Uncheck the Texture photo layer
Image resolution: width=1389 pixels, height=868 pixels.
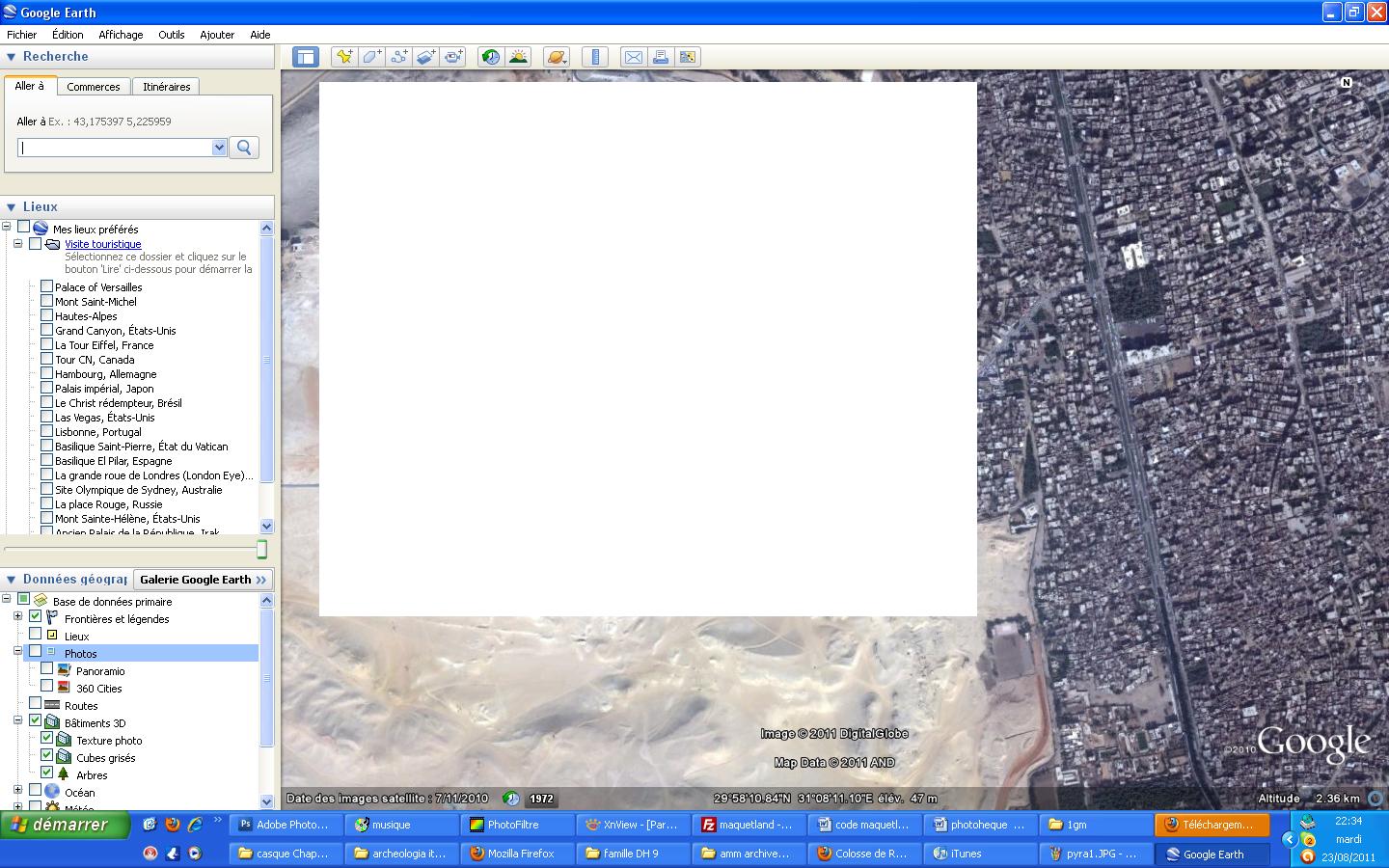tap(46, 739)
